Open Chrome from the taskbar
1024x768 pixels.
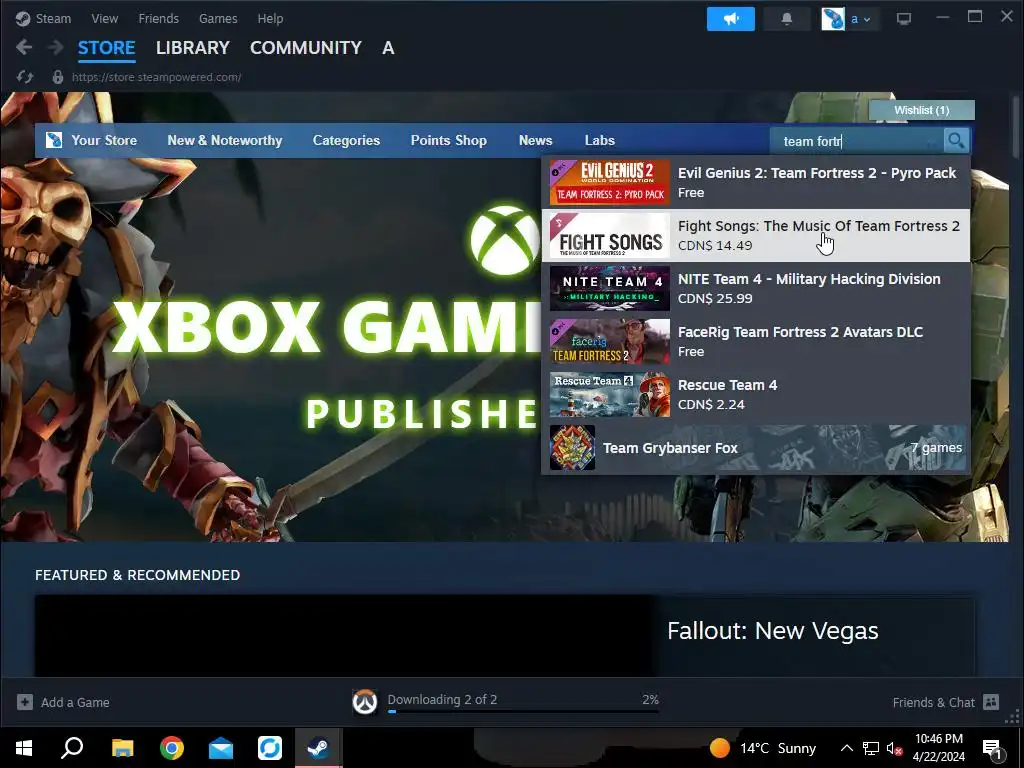[x=172, y=748]
